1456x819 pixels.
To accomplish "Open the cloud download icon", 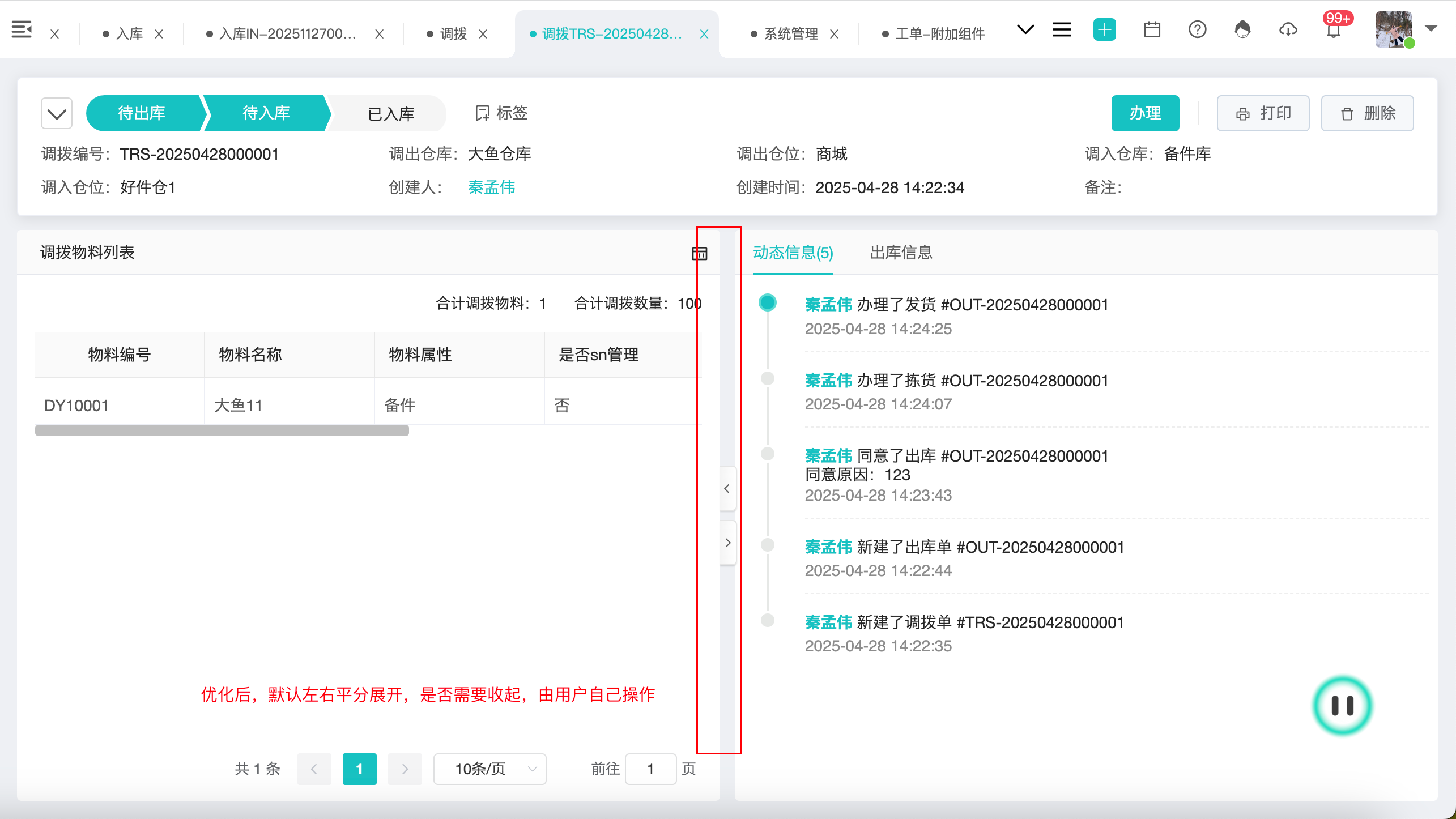I will pyautogui.click(x=1288, y=29).
